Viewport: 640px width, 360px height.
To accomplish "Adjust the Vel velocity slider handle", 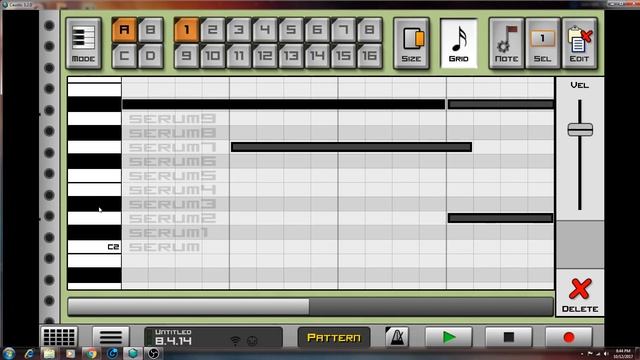I will pyautogui.click(x=580, y=129).
